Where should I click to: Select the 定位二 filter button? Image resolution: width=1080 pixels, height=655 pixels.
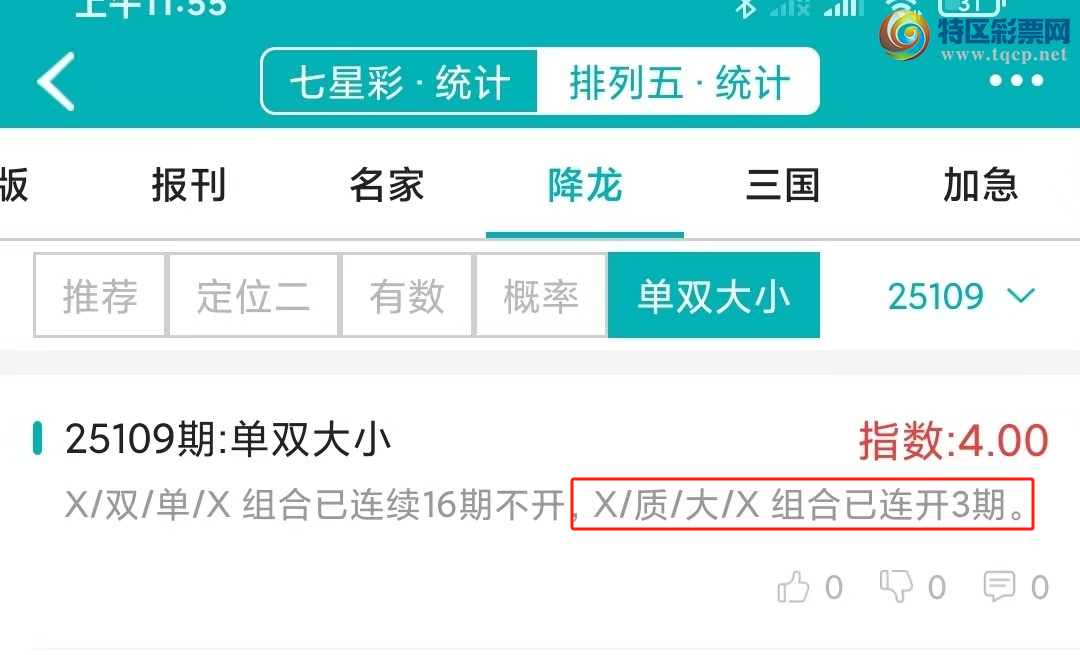click(x=253, y=295)
